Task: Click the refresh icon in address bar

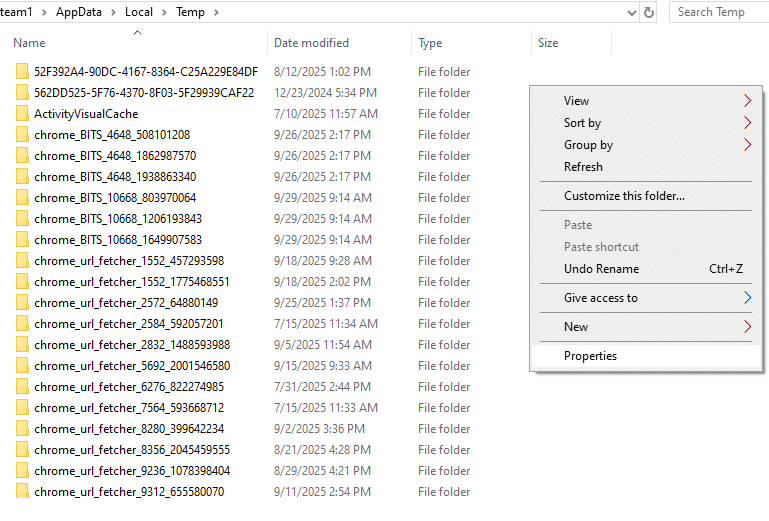Action: [649, 12]
